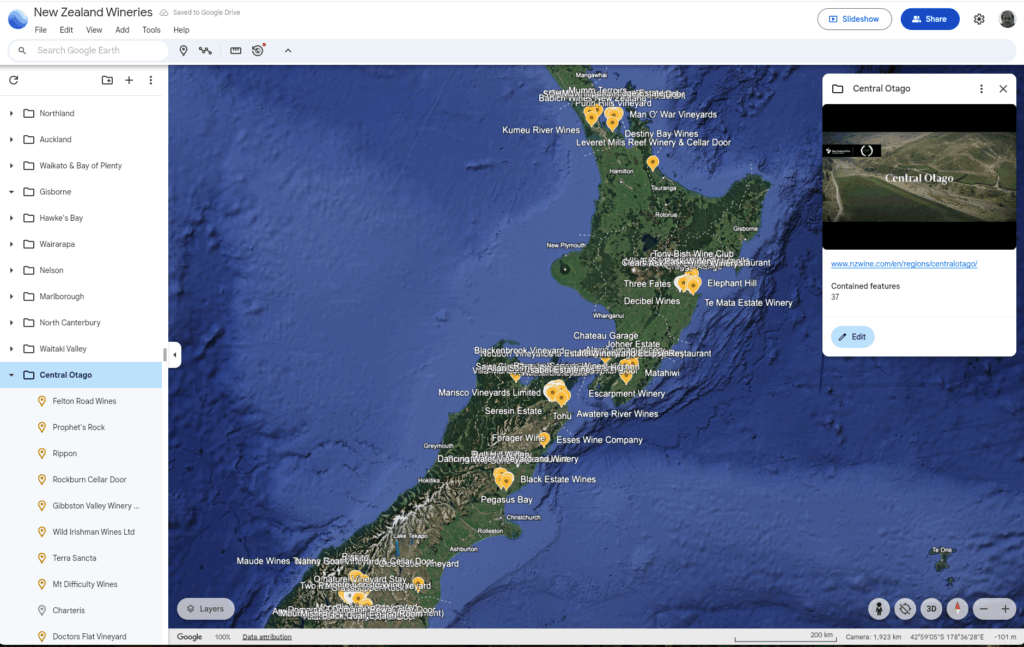Open the File menu

point(40,30)
